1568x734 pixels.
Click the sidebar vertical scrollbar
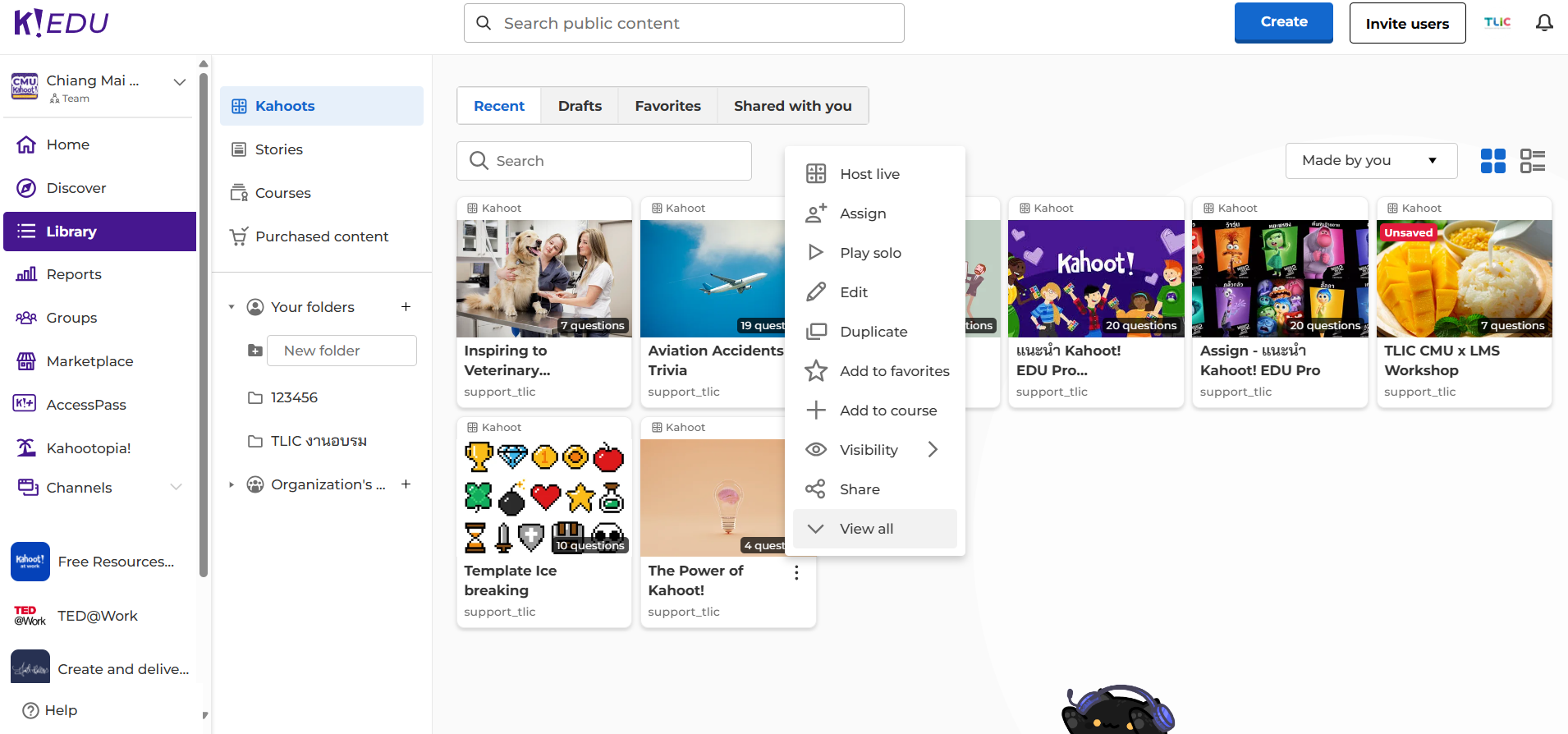(204, 328)
